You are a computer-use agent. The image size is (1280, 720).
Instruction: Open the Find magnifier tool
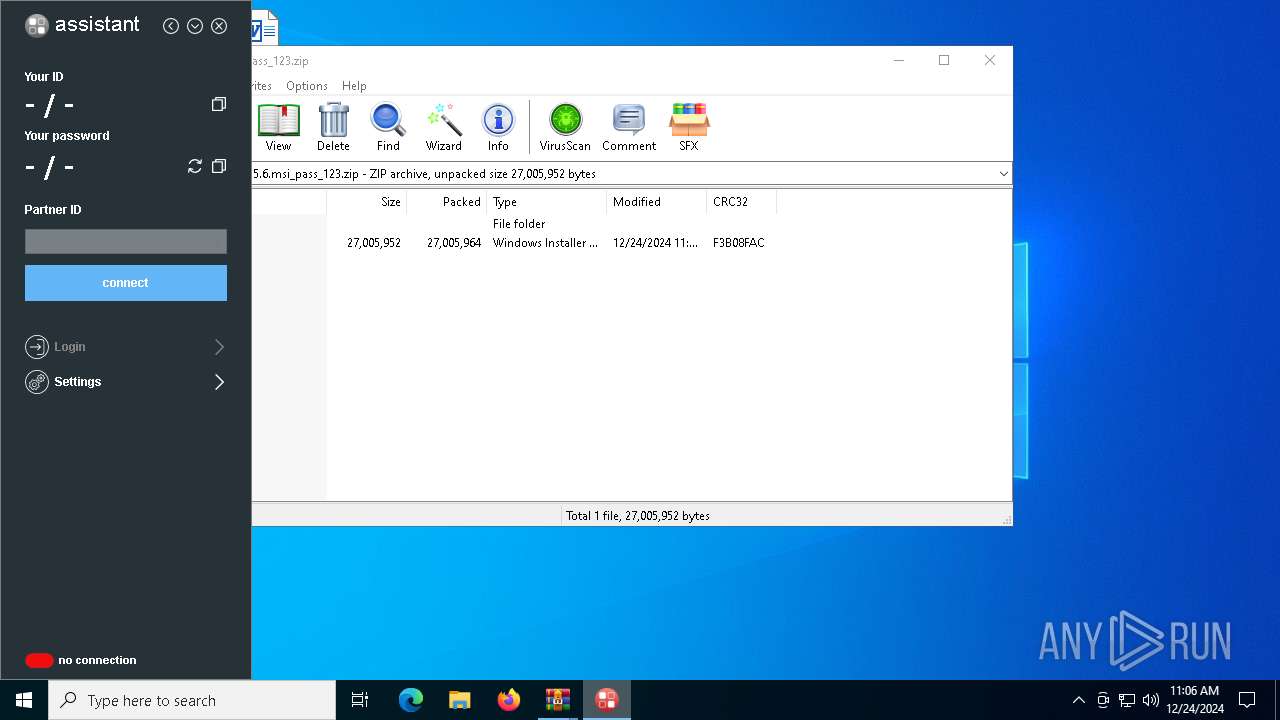coord(388,127)
